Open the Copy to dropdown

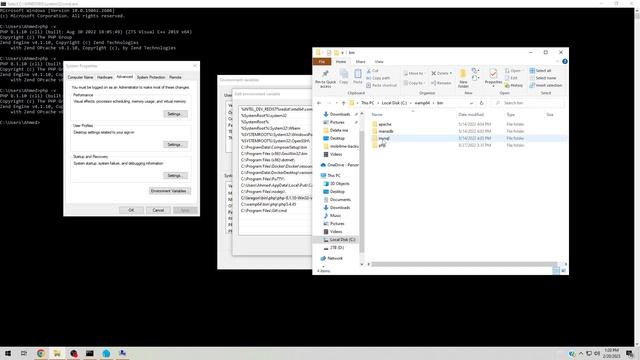click(x=413, y=83)
